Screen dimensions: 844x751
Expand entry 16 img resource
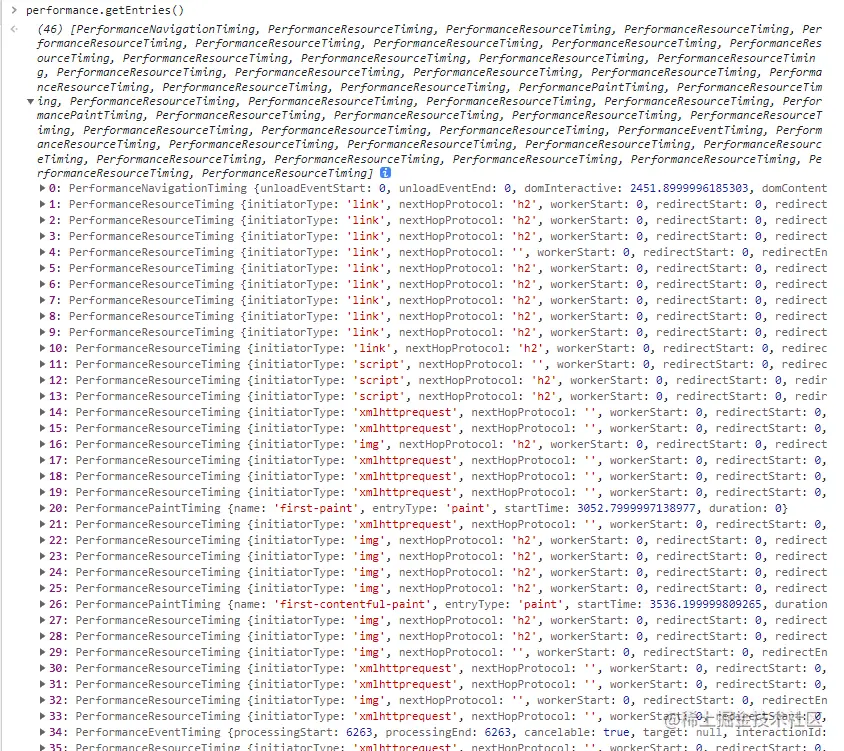42,444
